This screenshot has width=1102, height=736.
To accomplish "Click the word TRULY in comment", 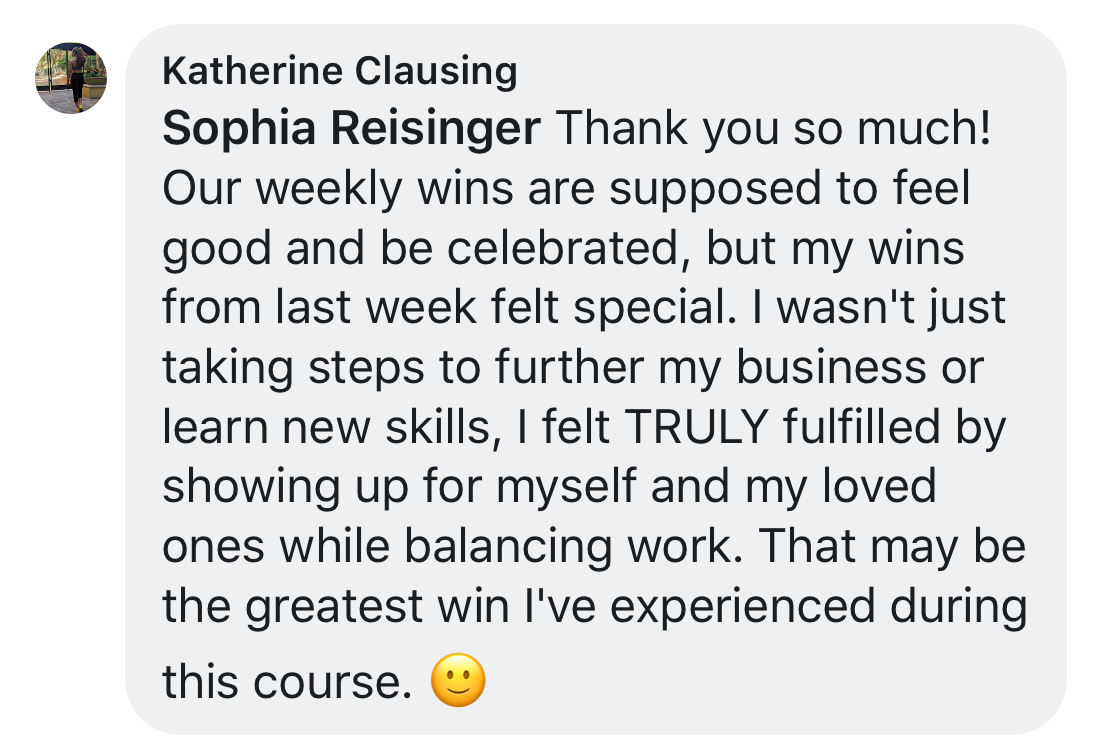I will [695, 427].
